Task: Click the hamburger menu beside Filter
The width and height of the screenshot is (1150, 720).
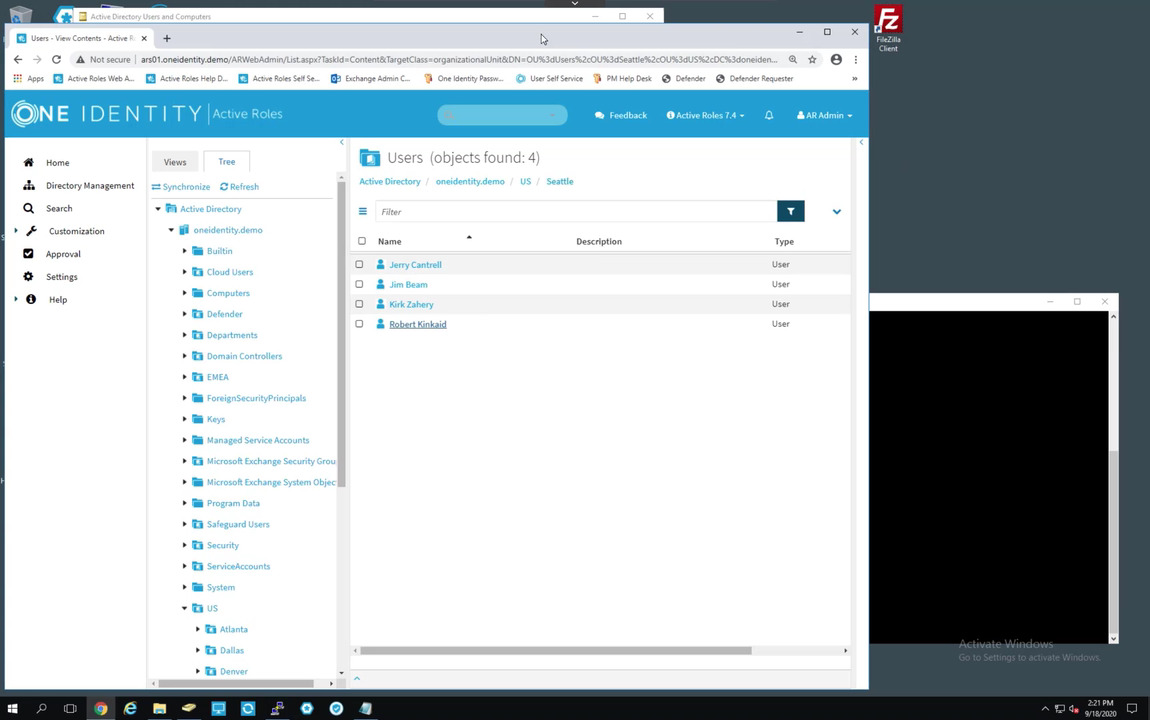Action: coord(363,211)
